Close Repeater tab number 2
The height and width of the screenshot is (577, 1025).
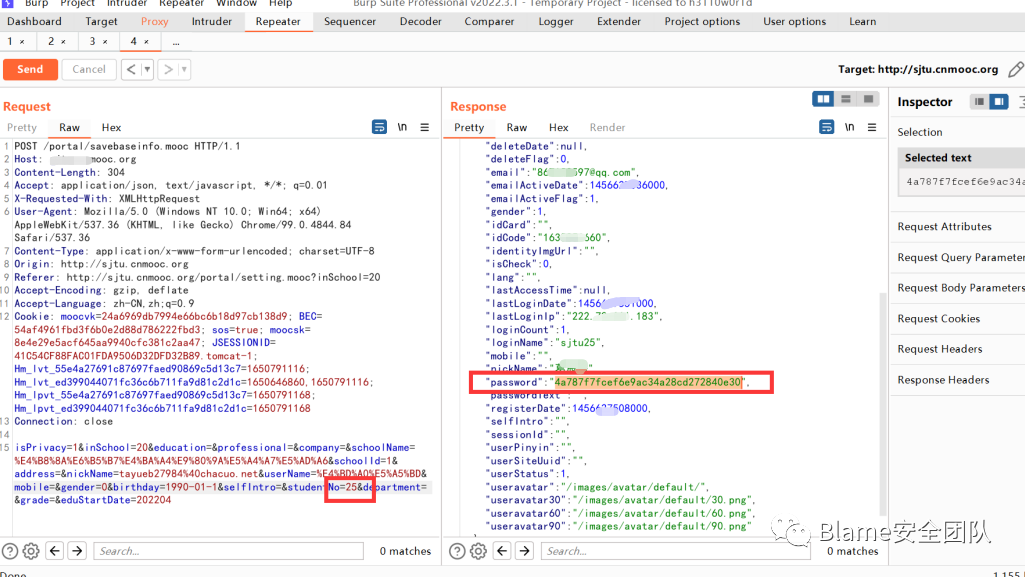[63, 42]
